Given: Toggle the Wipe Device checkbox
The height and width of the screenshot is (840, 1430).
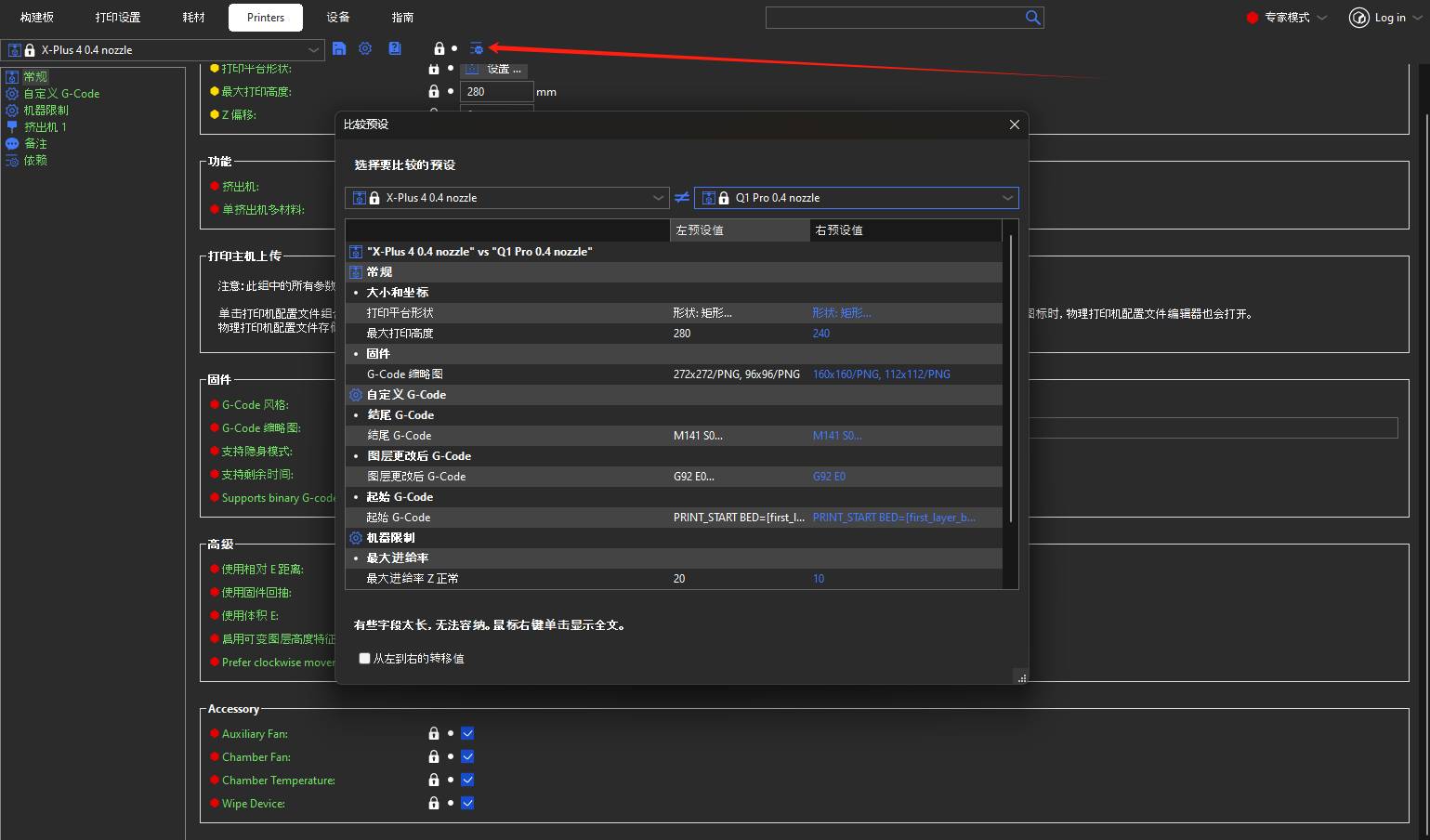Looking at the screenshot, I should point(467,803).
